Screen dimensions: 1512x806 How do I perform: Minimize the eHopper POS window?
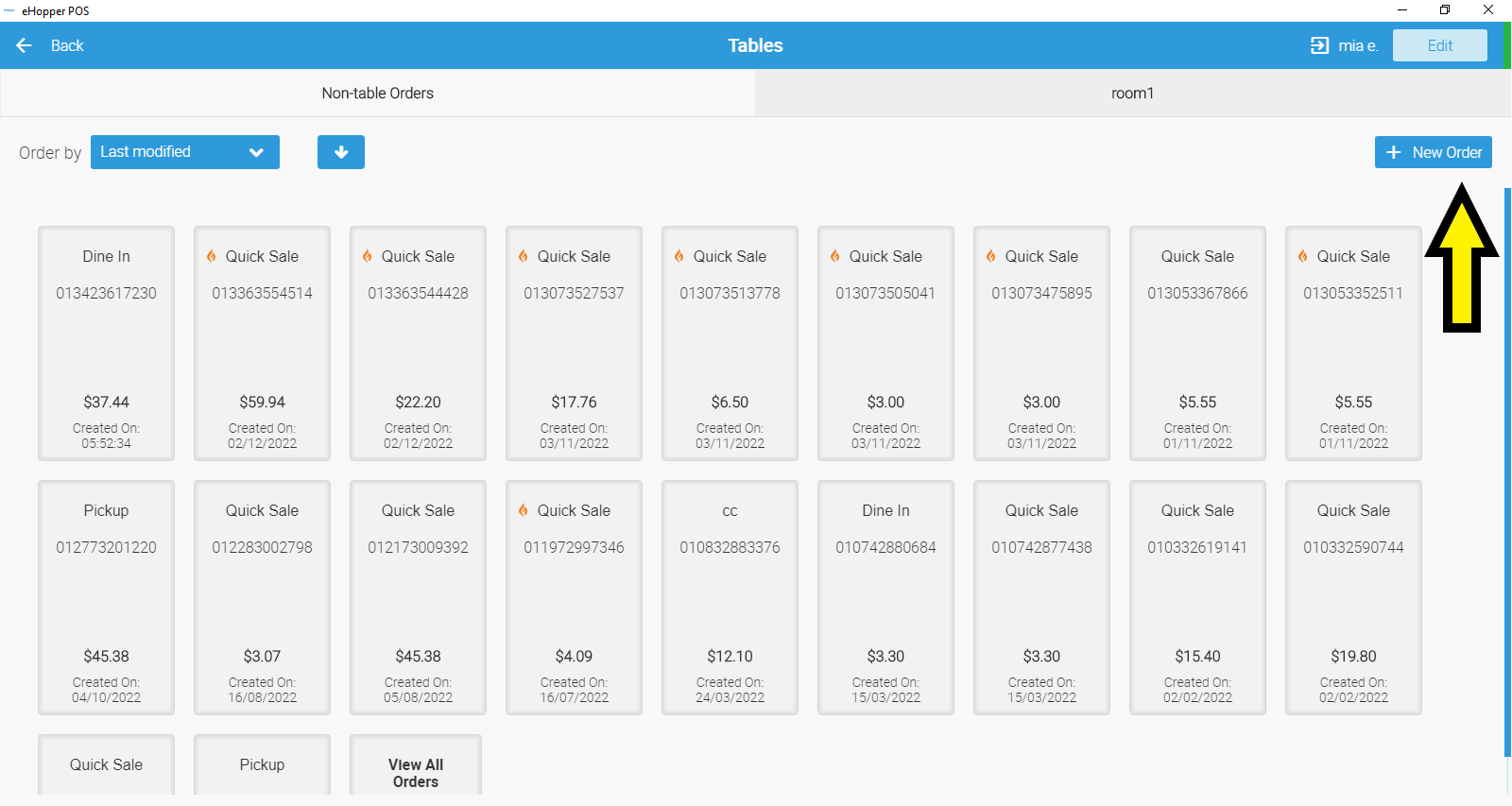click(x=1402, y=9)
